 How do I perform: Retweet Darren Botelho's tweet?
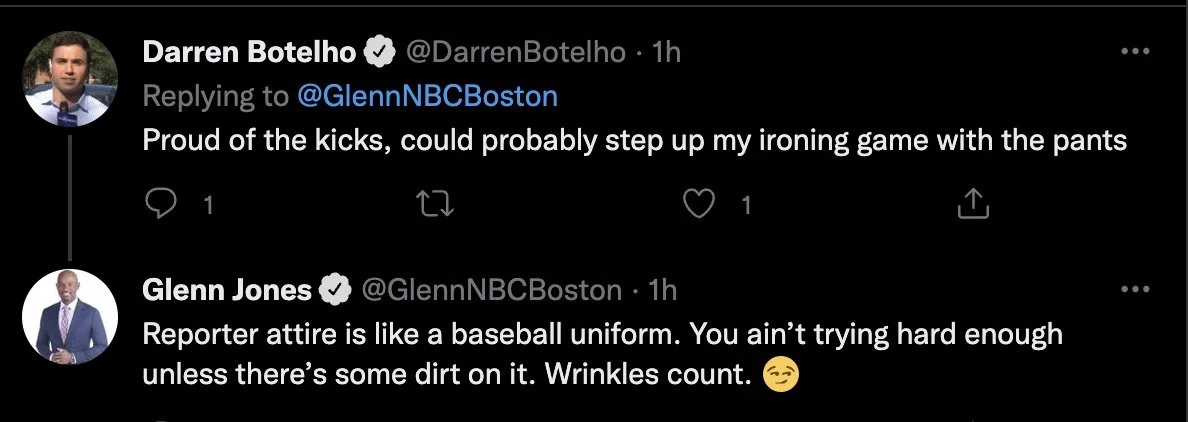point(436,205)
